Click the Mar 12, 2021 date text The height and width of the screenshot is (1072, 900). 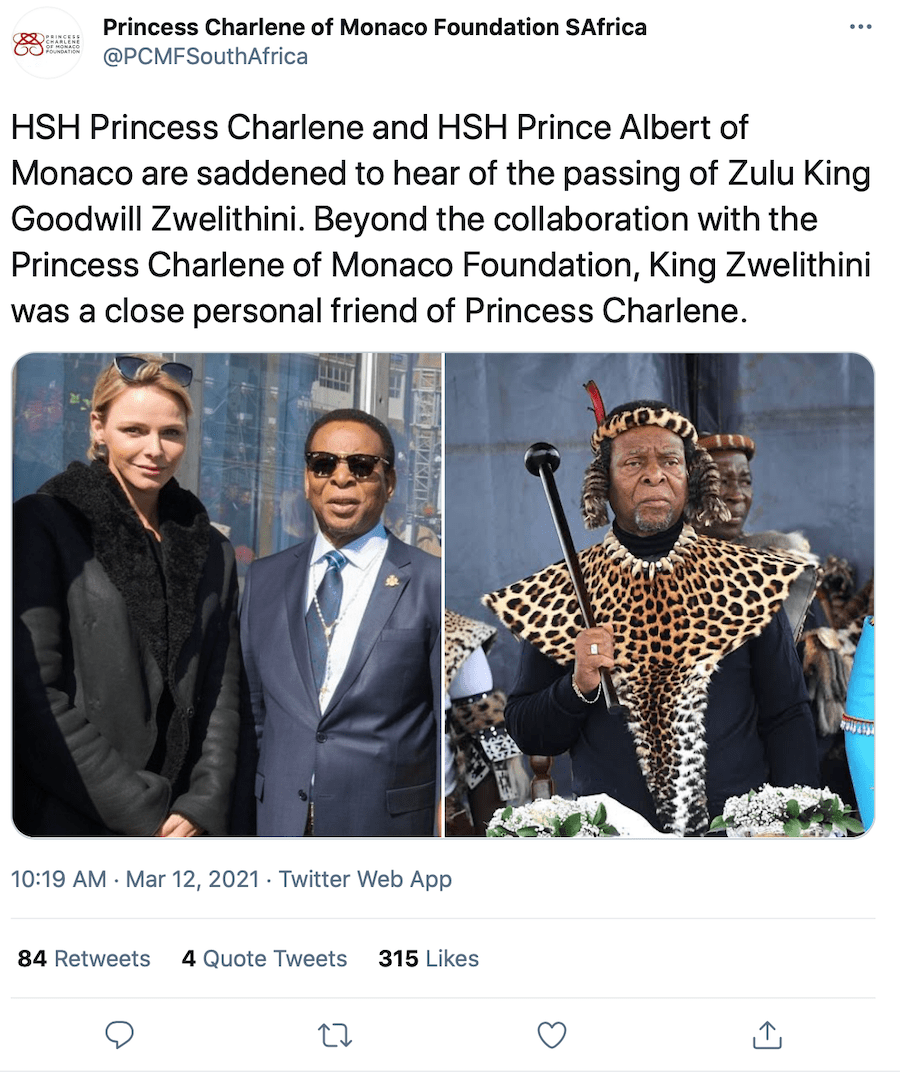[x=193, y=879]
